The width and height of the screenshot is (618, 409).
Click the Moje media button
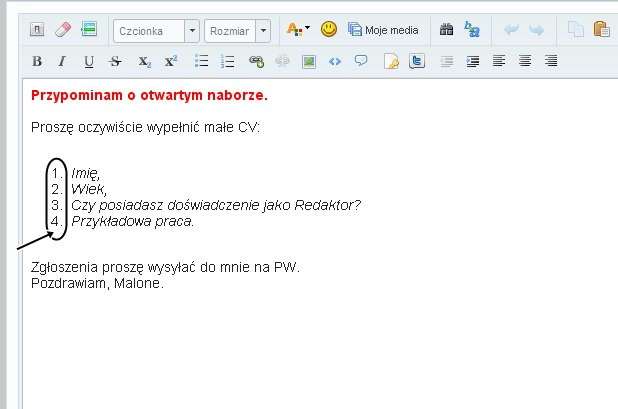click(389, 30)
